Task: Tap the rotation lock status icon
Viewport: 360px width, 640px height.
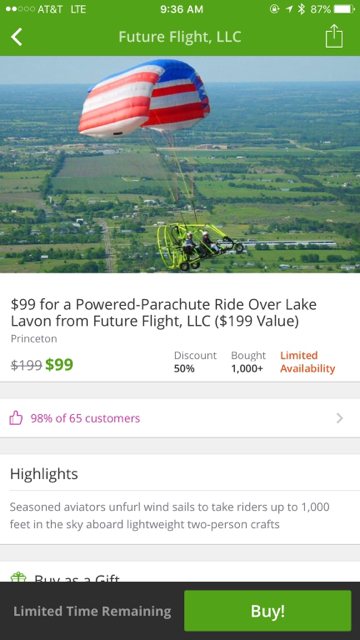Action: point(275,9)
